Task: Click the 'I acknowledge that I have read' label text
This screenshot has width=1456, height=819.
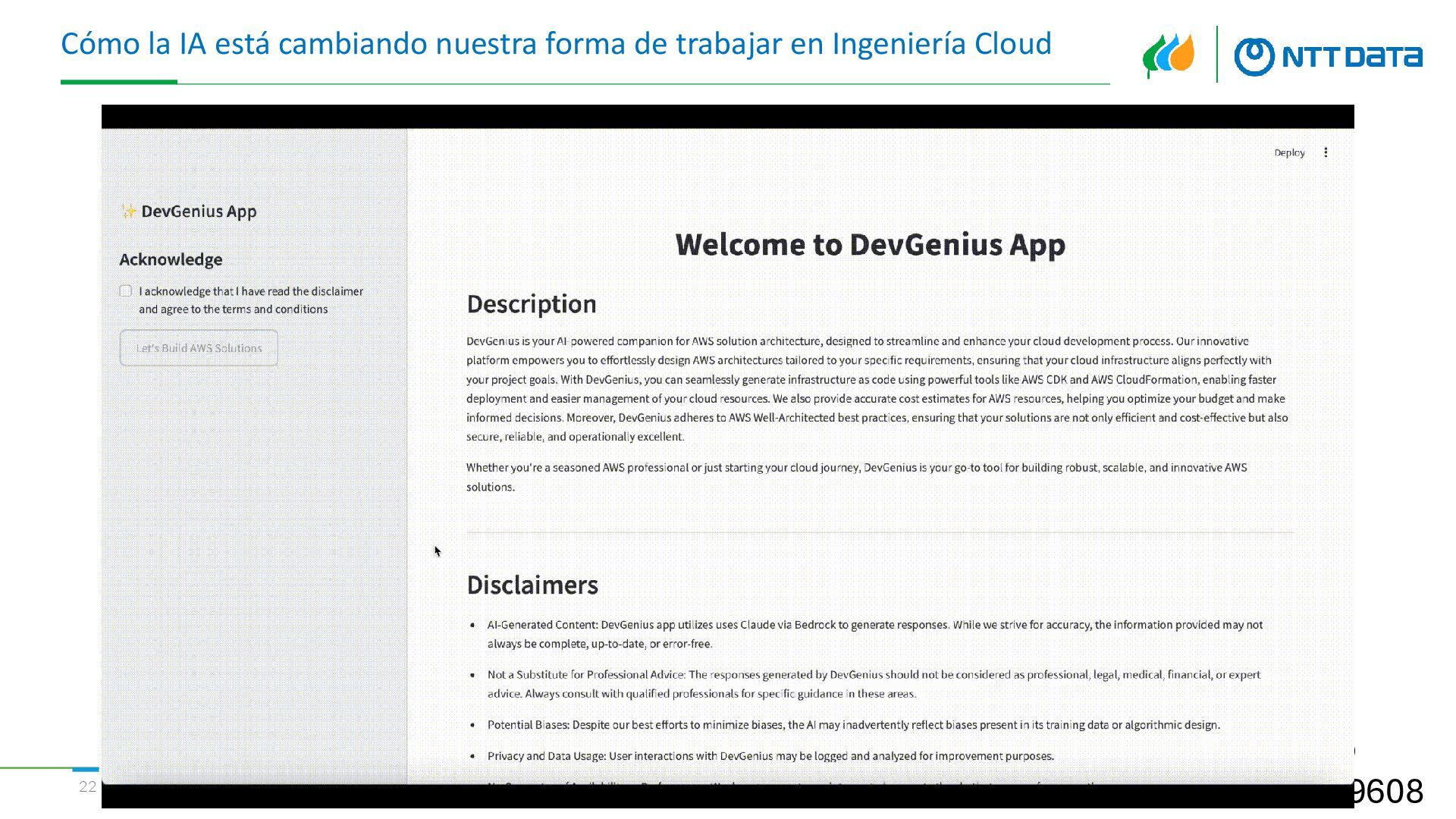Action: pos(251,300)
